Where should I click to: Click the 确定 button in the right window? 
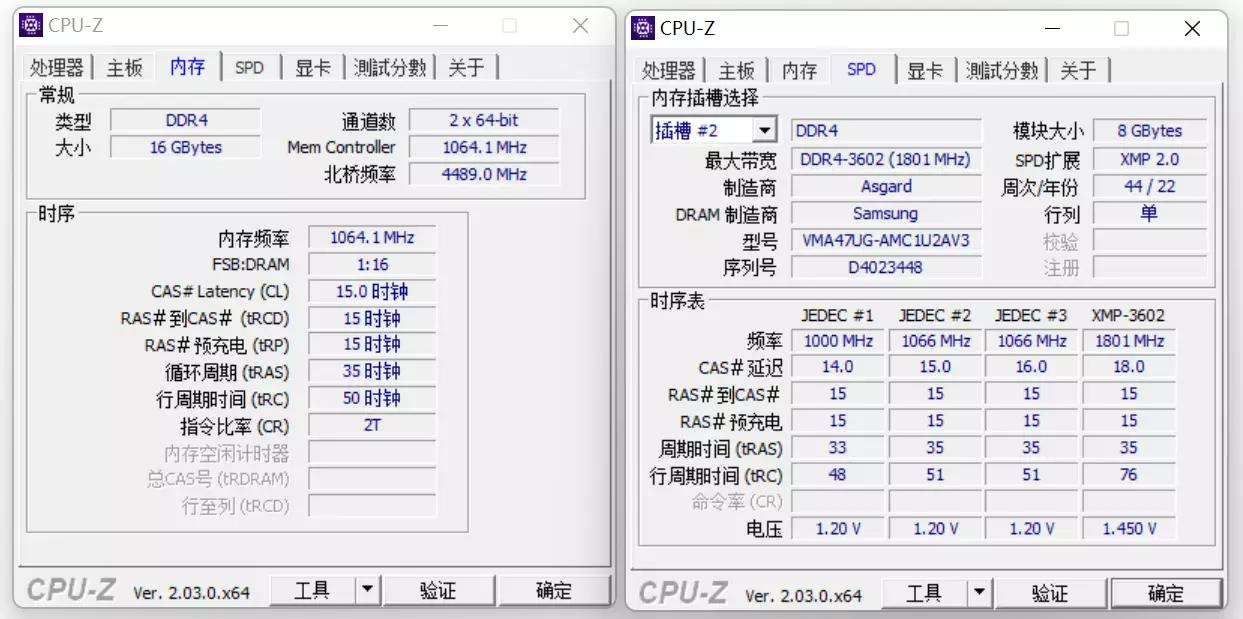tap(1166, 593)
